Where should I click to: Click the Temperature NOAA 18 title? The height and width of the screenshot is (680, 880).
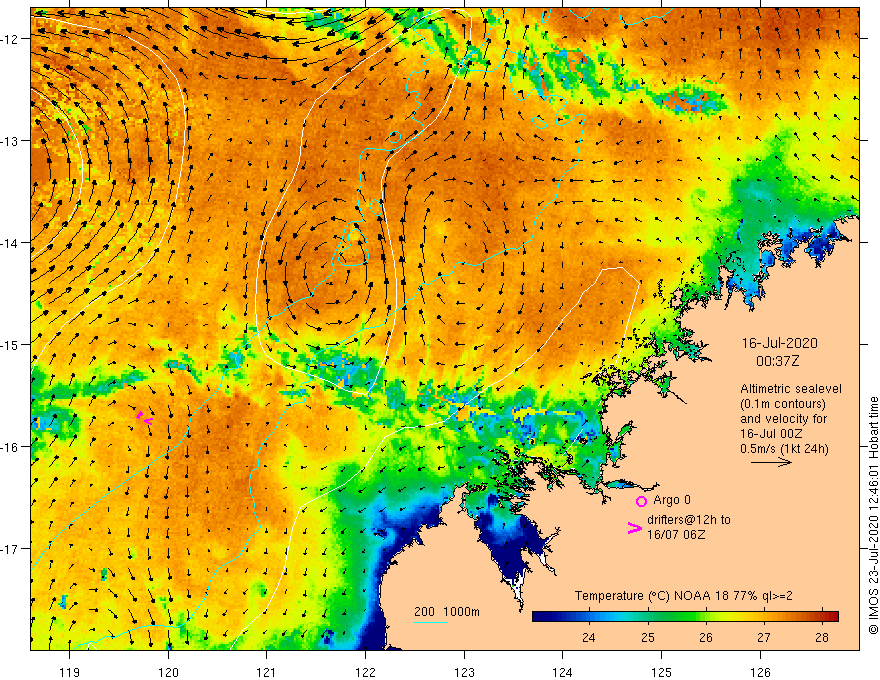[684, 596]
